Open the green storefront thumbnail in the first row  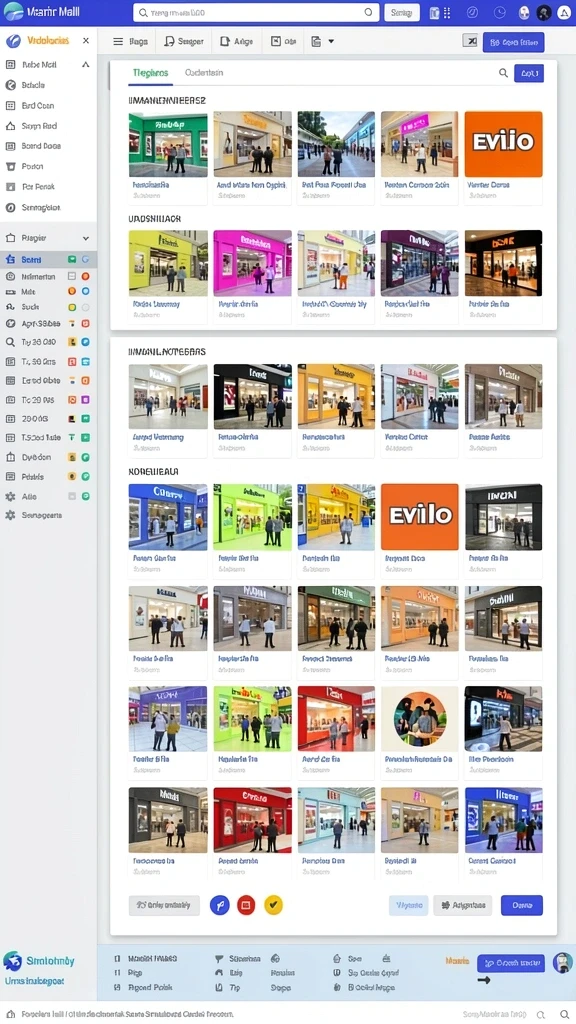pyautogui.click(x=168, y=144)
